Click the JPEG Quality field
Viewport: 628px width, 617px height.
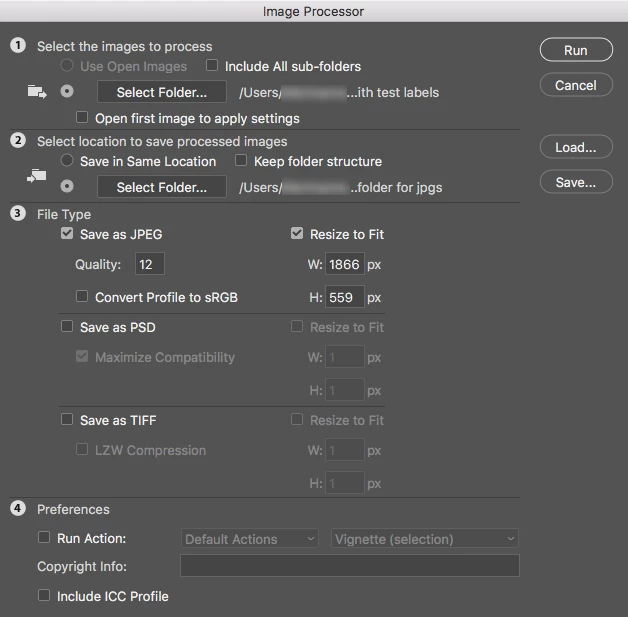pyautogui.click(x=150, y=264)
